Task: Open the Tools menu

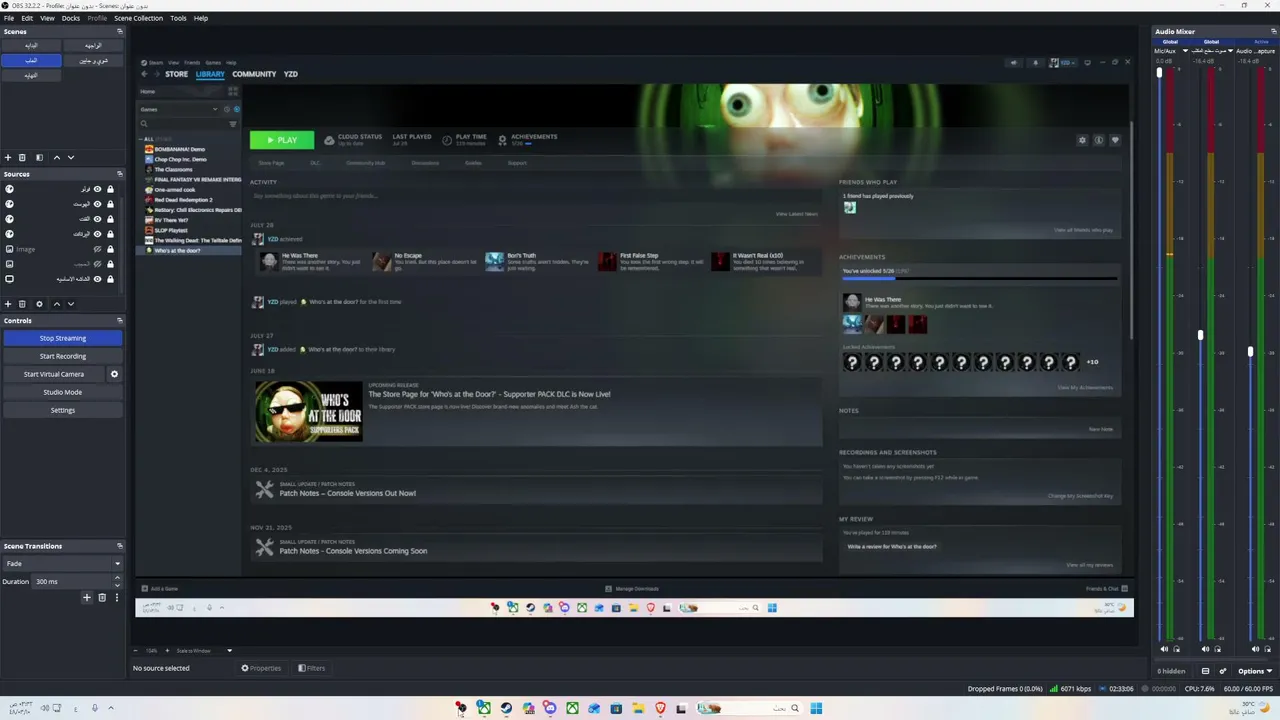Action: coord(178,18)
